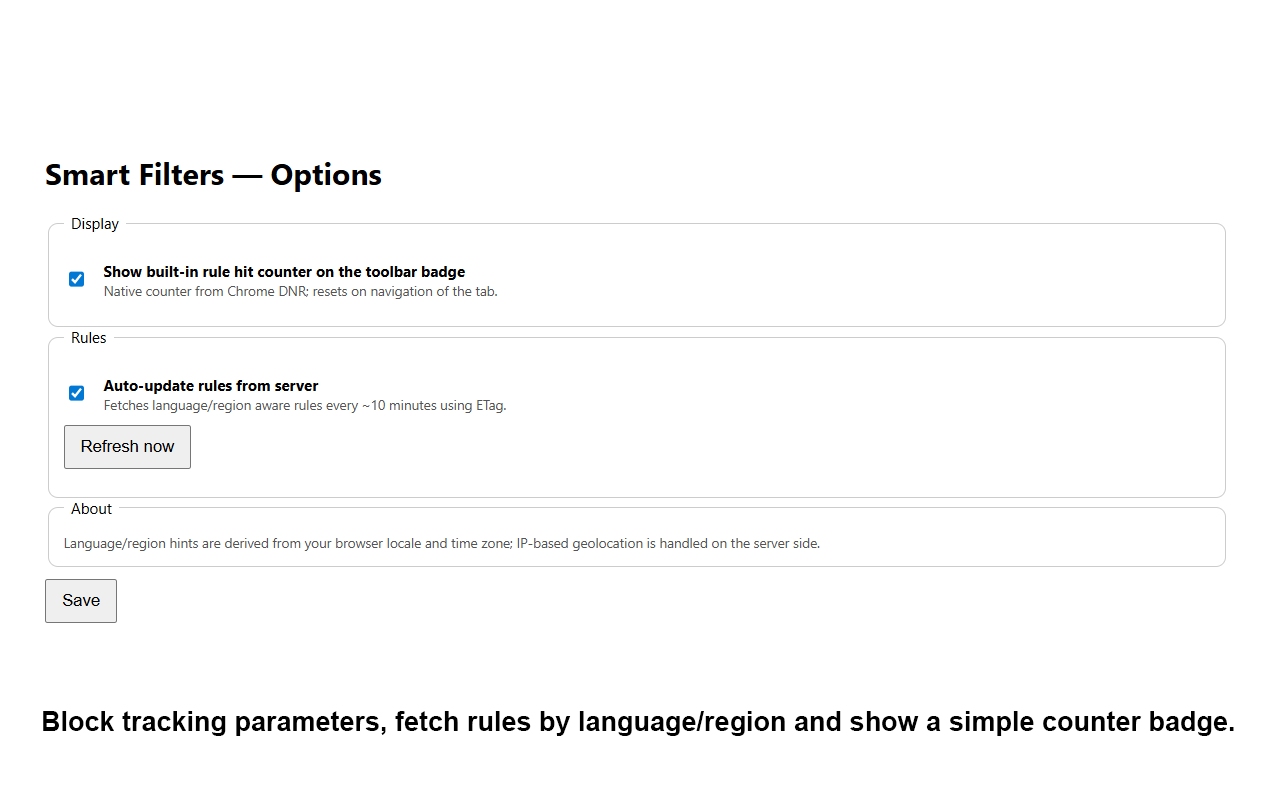Click the 'Smart Filters — Options' page heading
Viewport: 1280px width, 800px height.
point(213,175)
